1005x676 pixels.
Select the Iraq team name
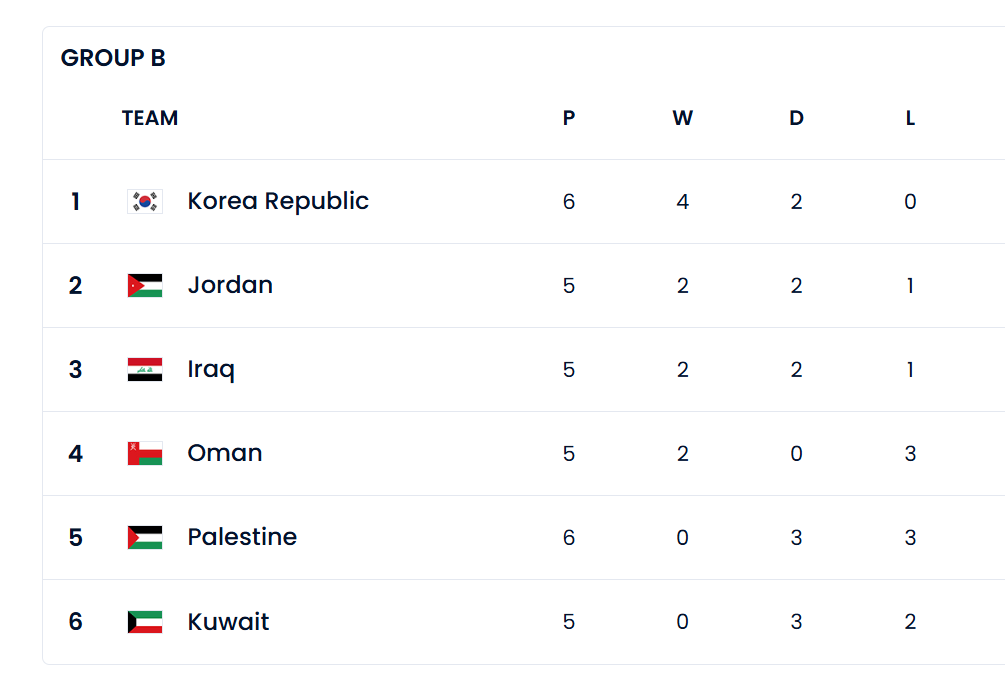211,370
